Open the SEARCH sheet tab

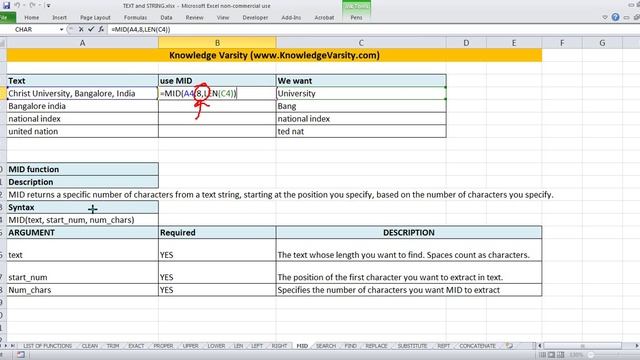pos(326,346)
